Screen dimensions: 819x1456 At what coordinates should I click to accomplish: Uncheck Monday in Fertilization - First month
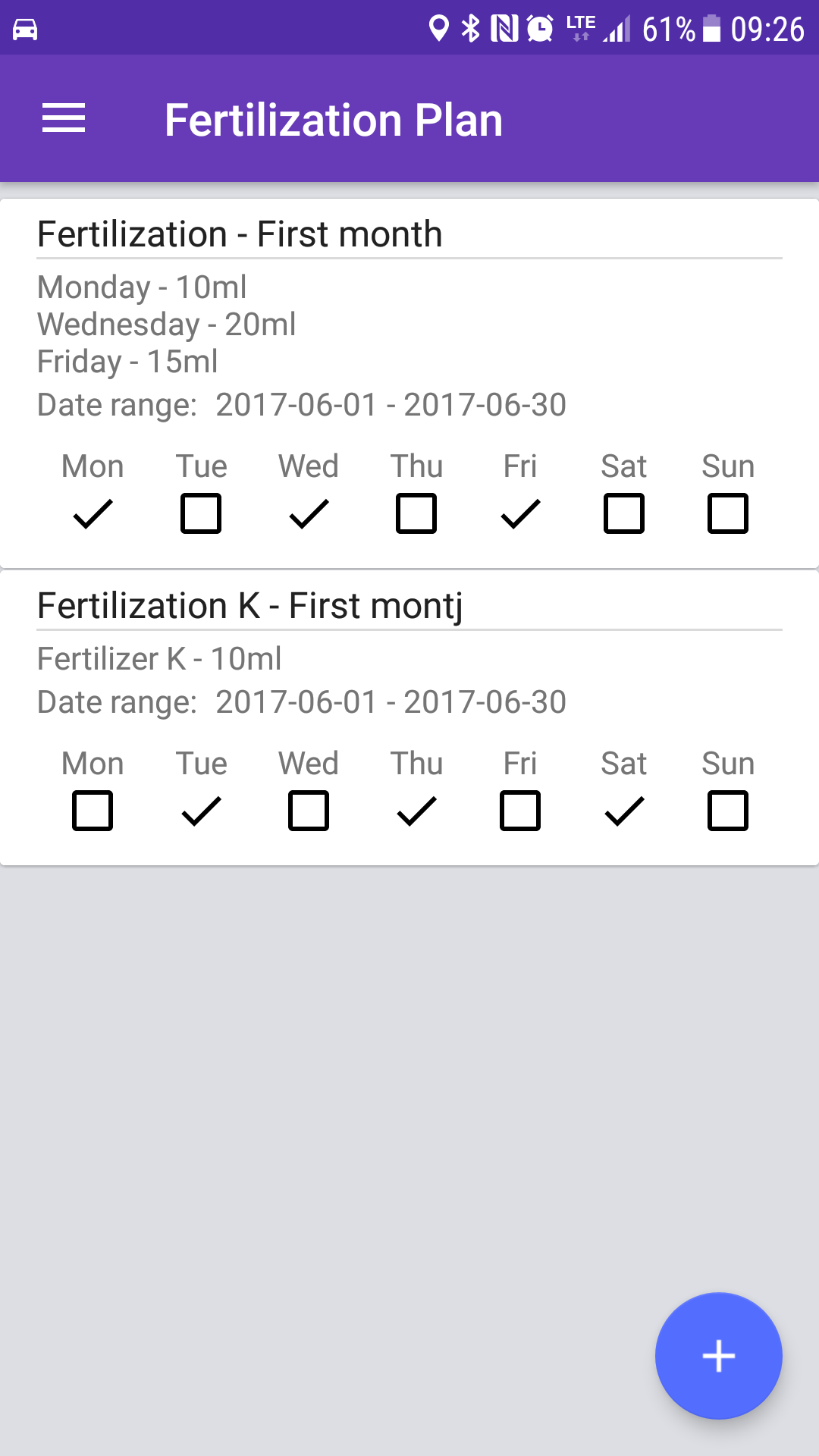[93, 513]
